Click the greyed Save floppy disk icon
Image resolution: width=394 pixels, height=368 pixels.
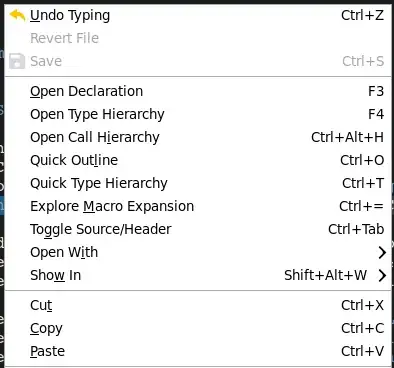17,61
